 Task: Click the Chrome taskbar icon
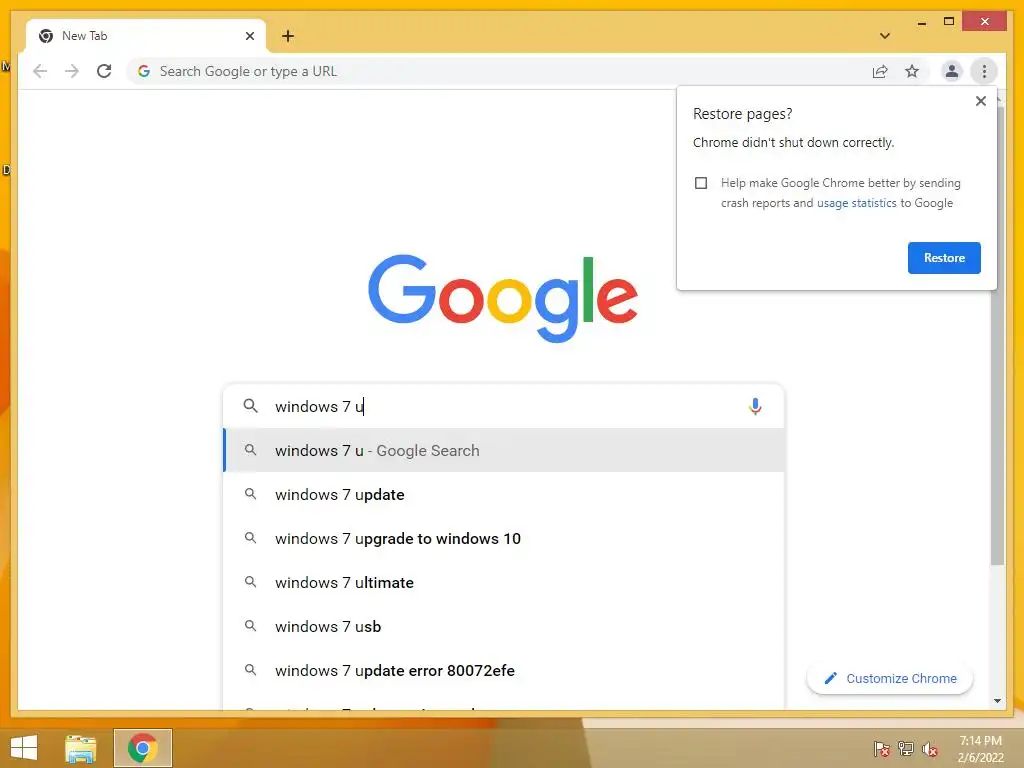click(x=142, y=748)
